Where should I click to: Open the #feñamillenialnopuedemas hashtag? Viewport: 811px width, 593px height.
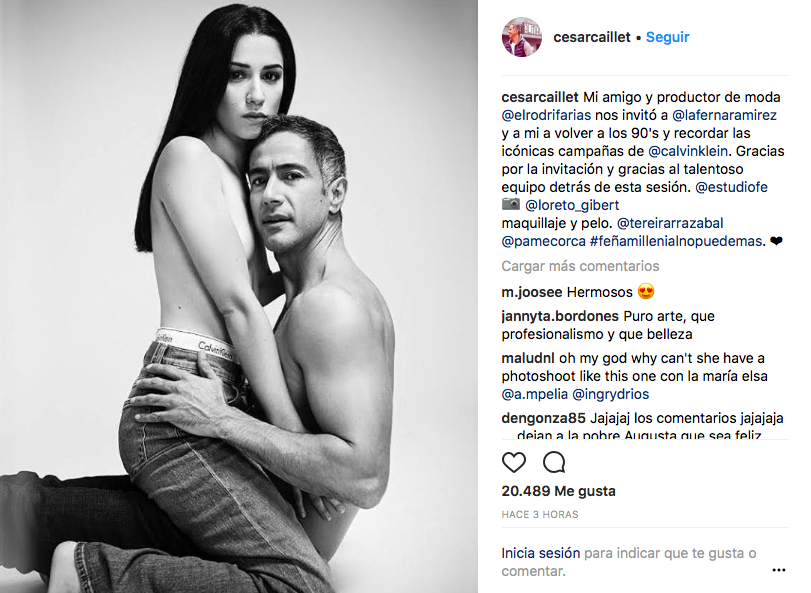[x=676, y=241]
